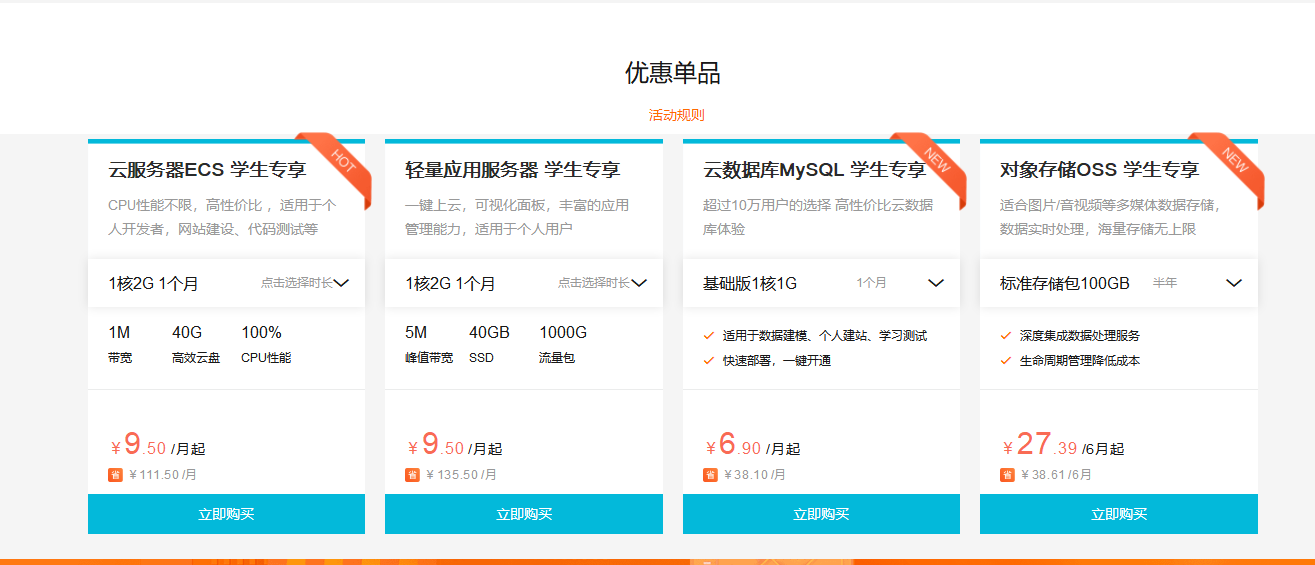Click 1个月 label in MySQL selector

click(x=871, y=283)
